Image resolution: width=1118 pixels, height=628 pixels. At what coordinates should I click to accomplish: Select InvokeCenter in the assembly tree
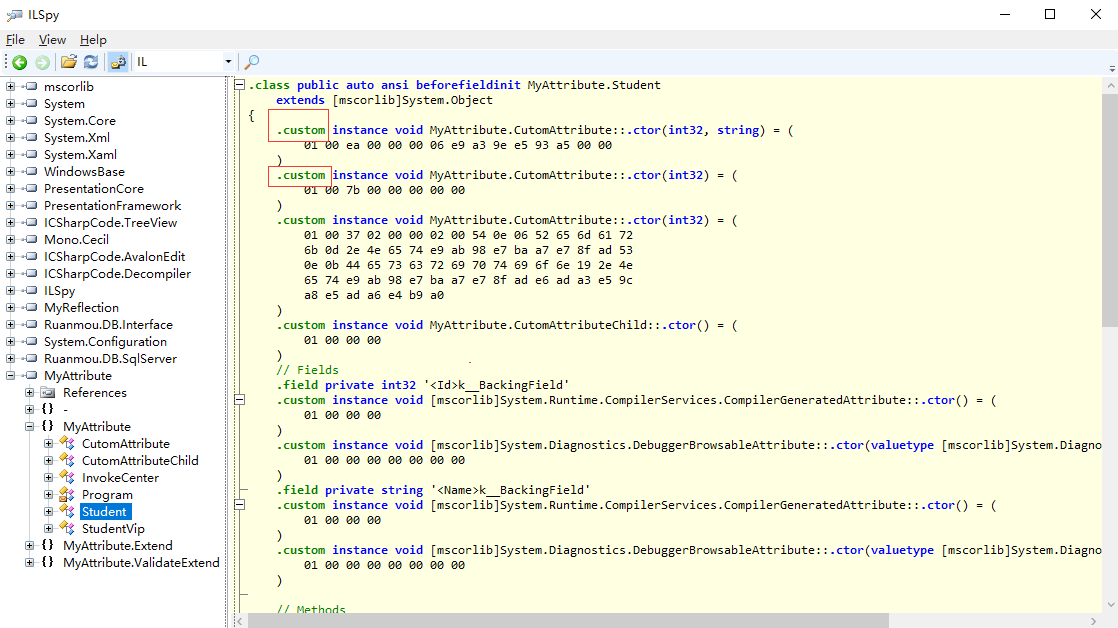120,477
